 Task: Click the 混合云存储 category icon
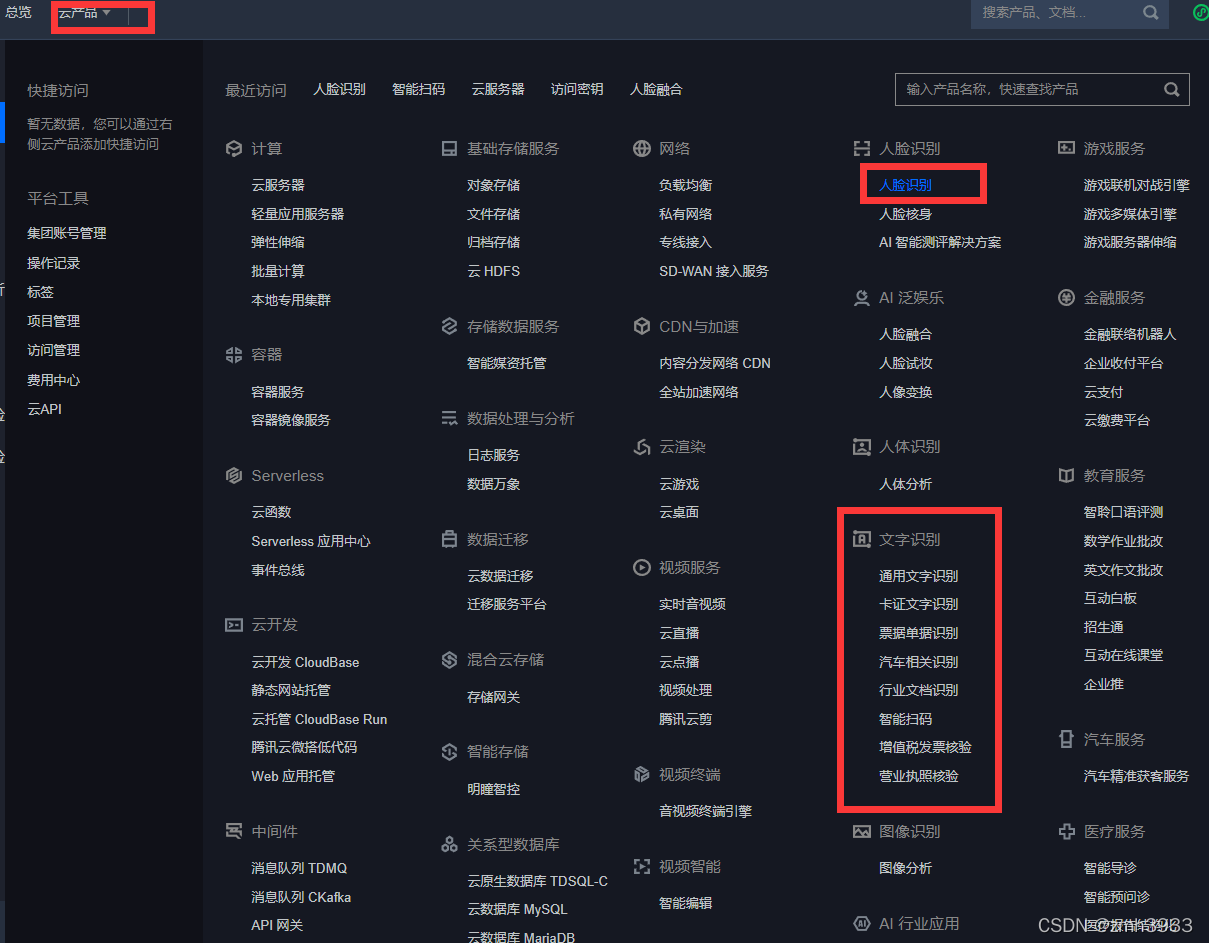tap(449, 660)
